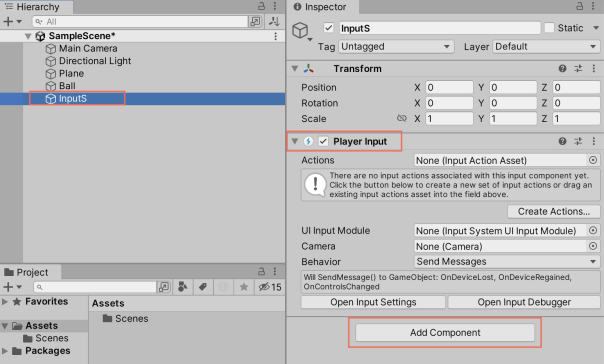Open Hierarchy panel options menu
The height and width of the screenshot is (364, 604).
pyautogui.click(x=275, y=6)
